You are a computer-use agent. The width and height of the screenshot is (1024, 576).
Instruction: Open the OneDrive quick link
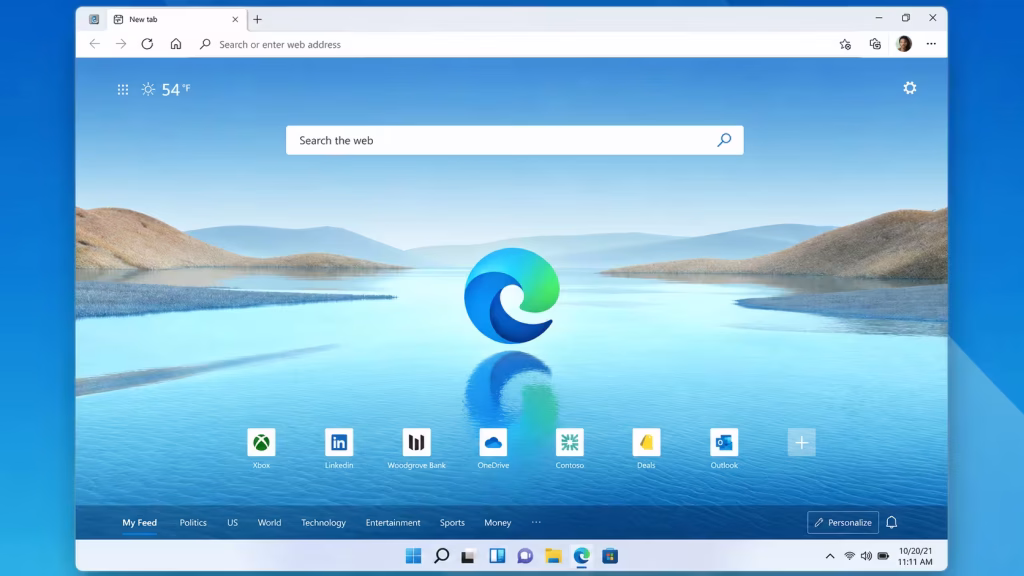pyautogui.click(x=493, y=449)
